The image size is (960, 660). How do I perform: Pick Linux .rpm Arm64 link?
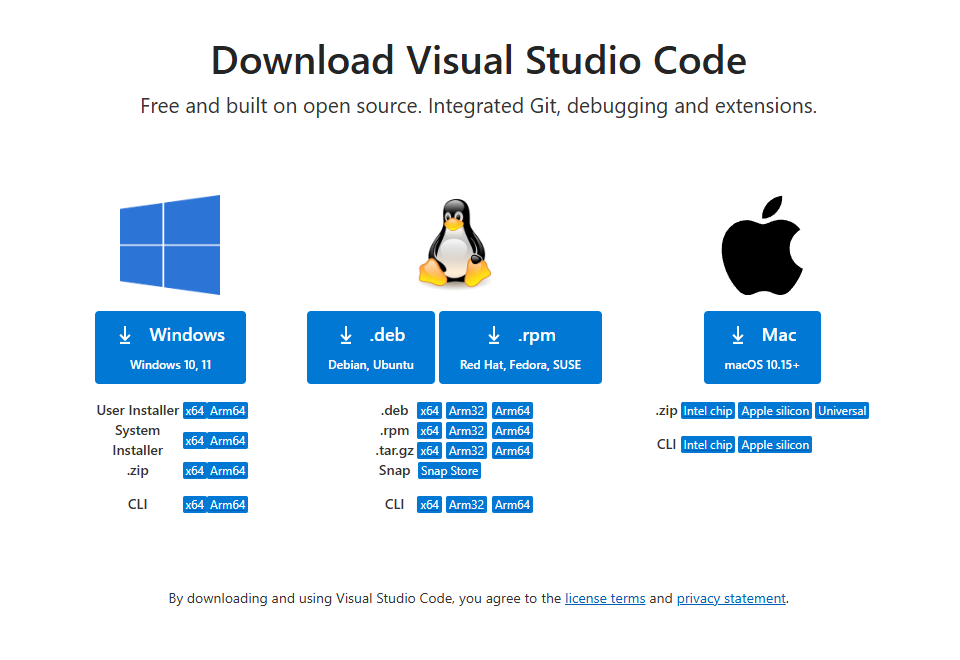pyautogui.click(x=512, y=431)
